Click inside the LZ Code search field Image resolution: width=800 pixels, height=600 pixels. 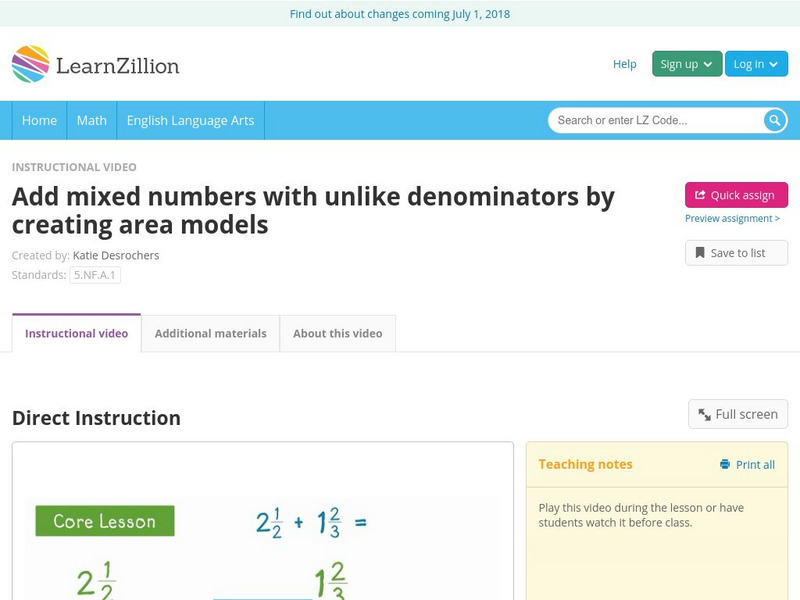point(650,120)
